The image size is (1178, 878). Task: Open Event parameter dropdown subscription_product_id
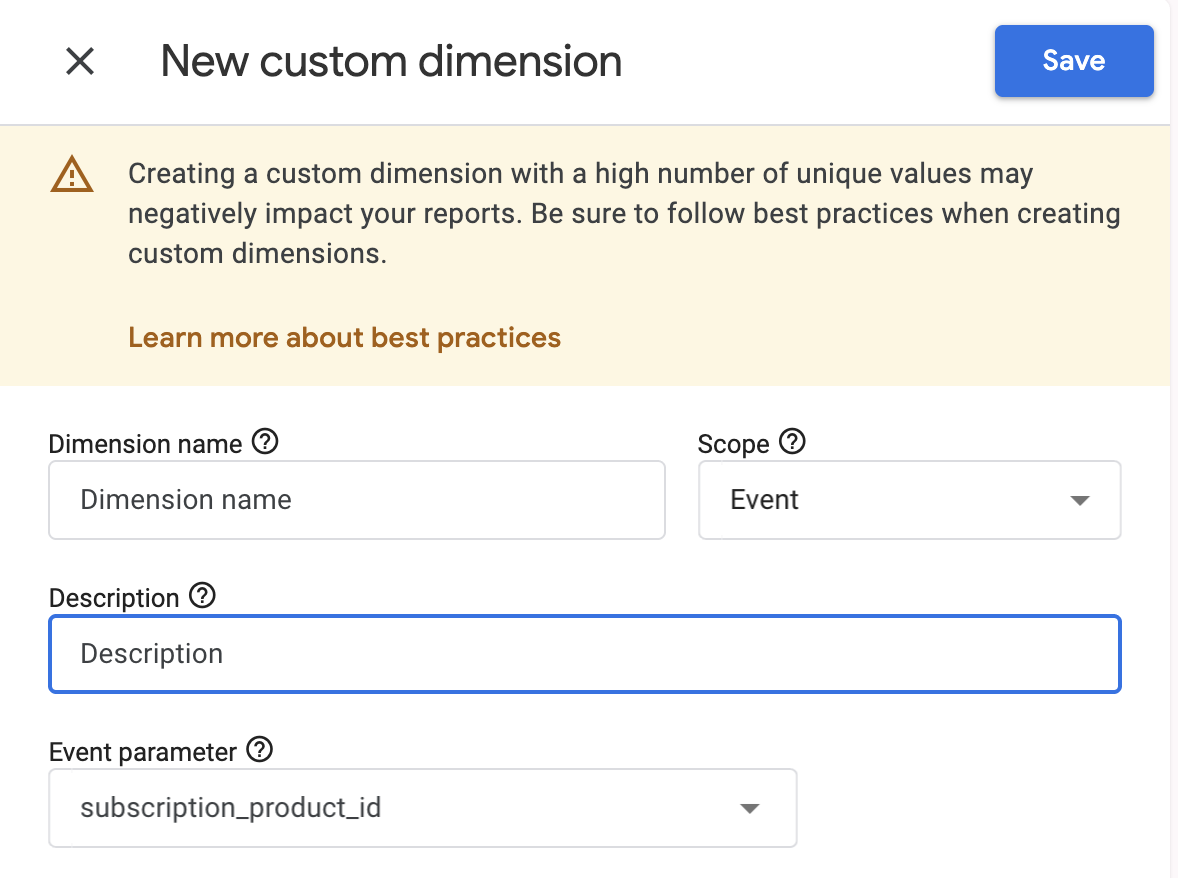(x=423, y=807)
